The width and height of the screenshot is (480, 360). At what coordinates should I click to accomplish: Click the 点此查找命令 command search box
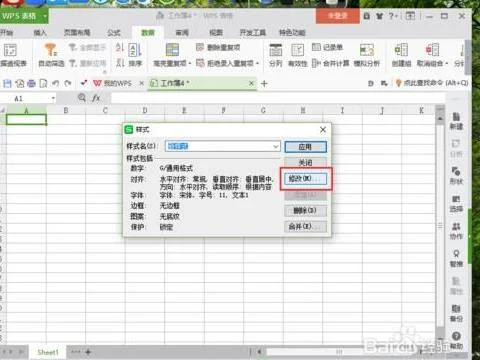[x=432, y=83]
